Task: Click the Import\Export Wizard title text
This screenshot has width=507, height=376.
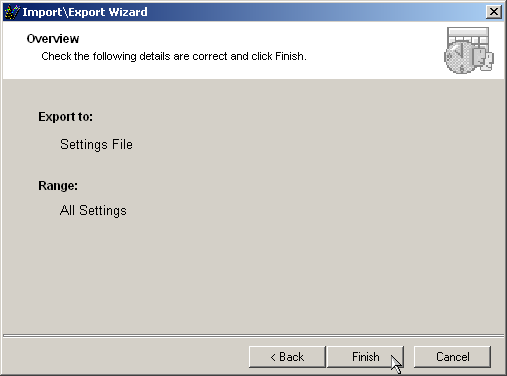Action: 85,12
